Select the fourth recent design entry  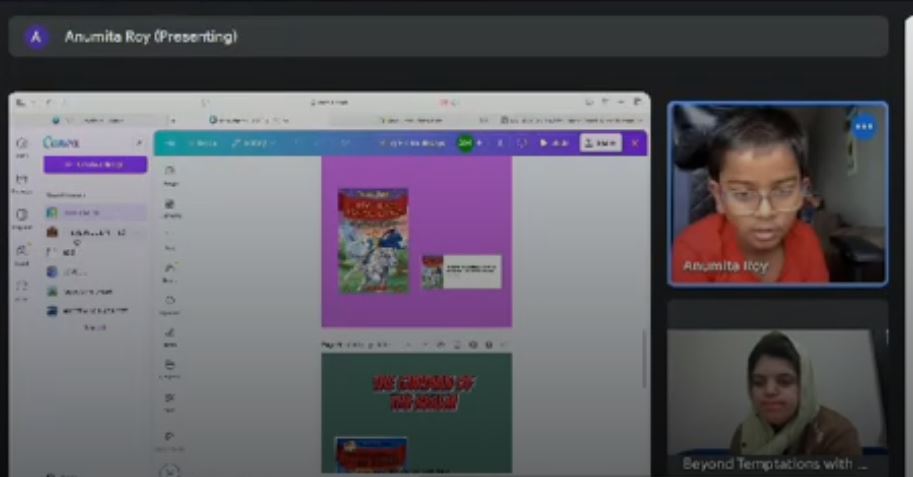(x=95, y=272)
